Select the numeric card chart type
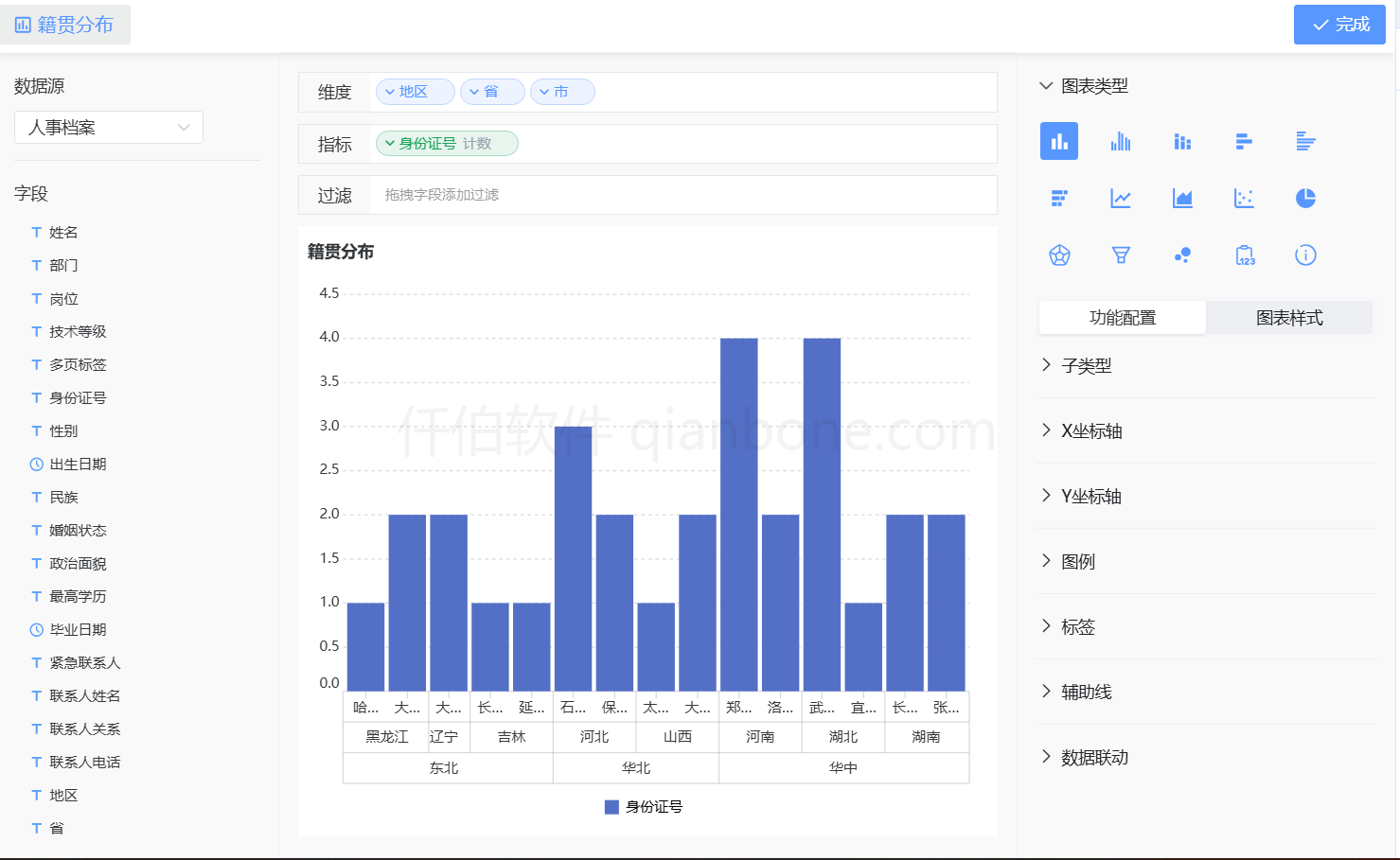Viewport: 1400px width, 860px height. pos(1244,254)
